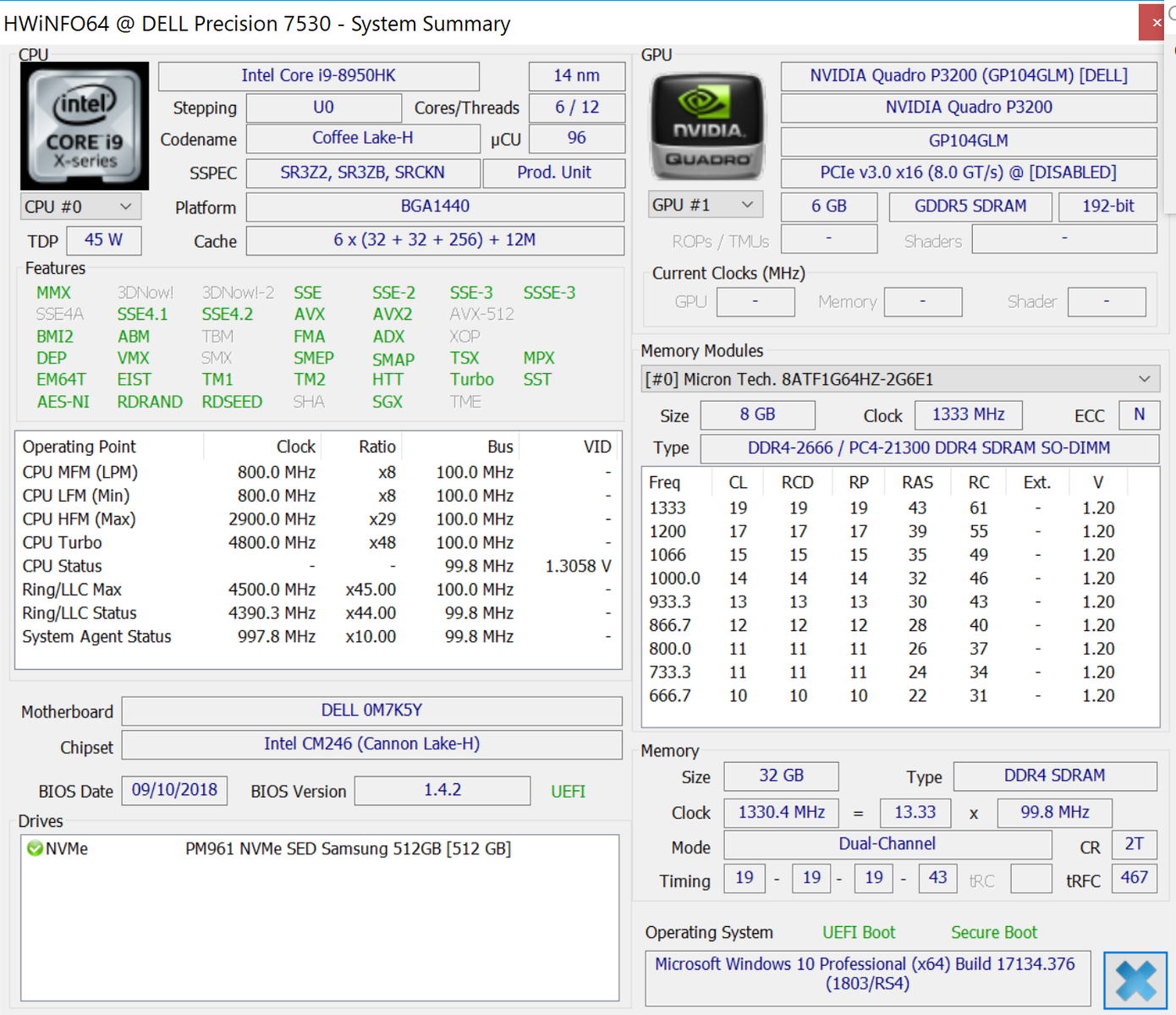This screenshot has width=1176, height=1015.
Task: Click the 192-bit bus width field
Action: (1108, 206)
